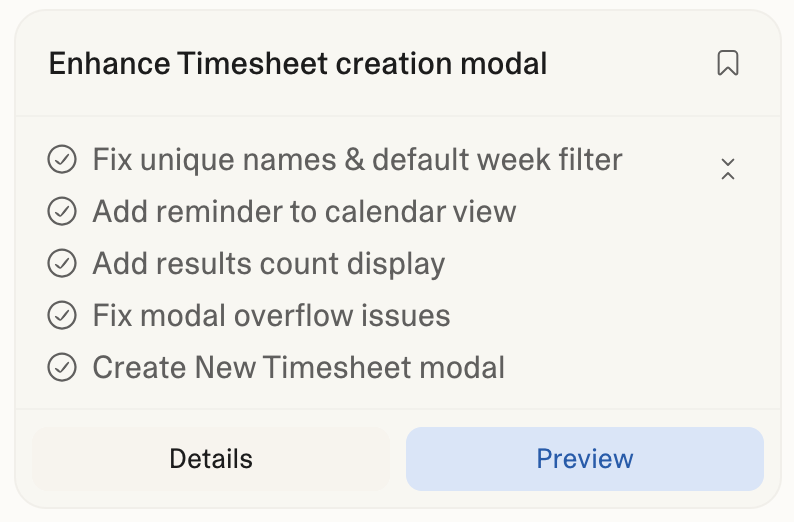
Task: Open the Preview
Action: coord(584,459)
